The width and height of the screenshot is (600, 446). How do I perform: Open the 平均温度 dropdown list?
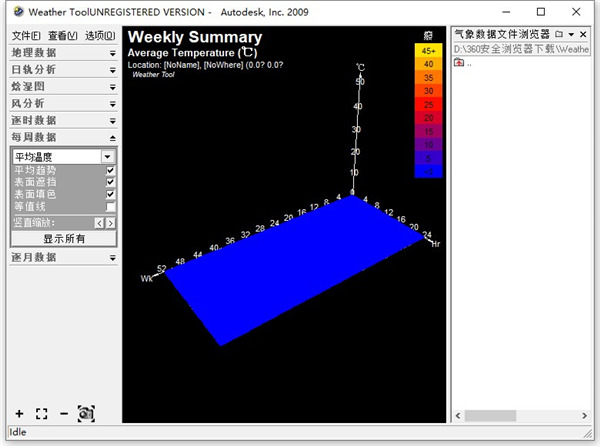(x=107, y=157)
